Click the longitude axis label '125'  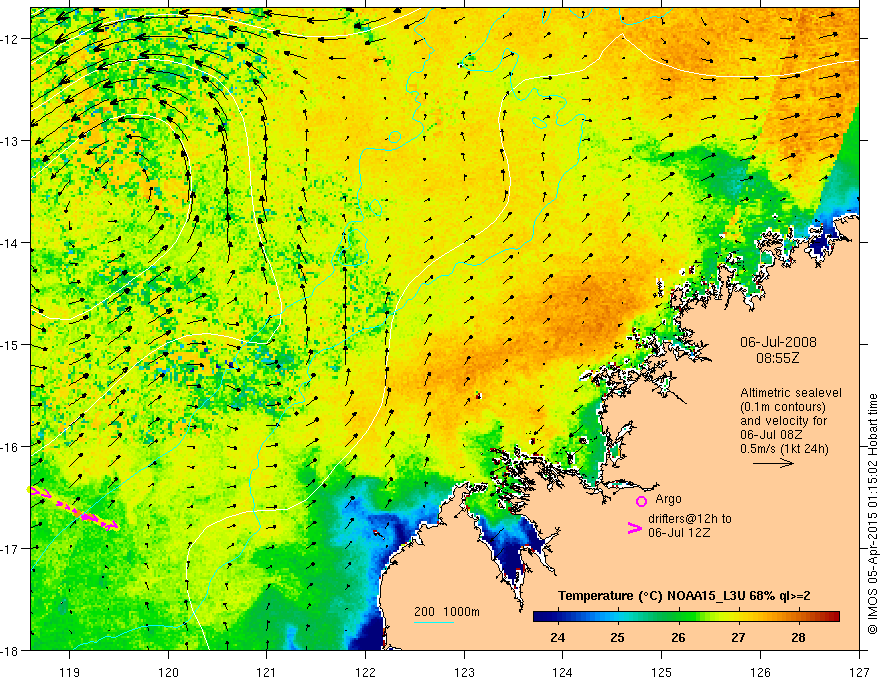662,672
